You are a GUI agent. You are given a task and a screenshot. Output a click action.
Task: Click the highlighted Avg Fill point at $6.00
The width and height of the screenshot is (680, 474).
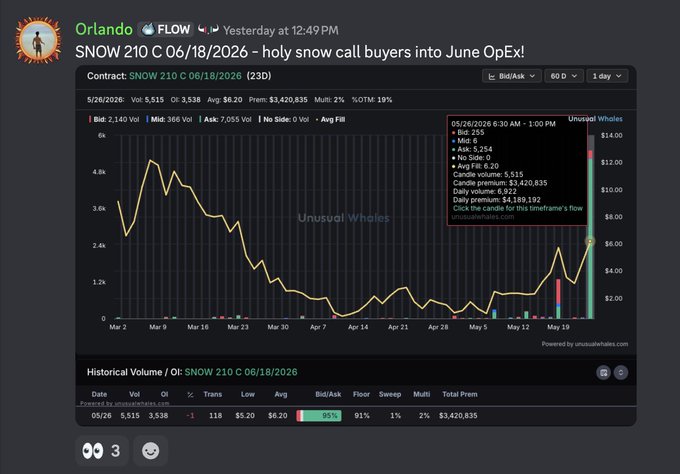coord(590,242)
